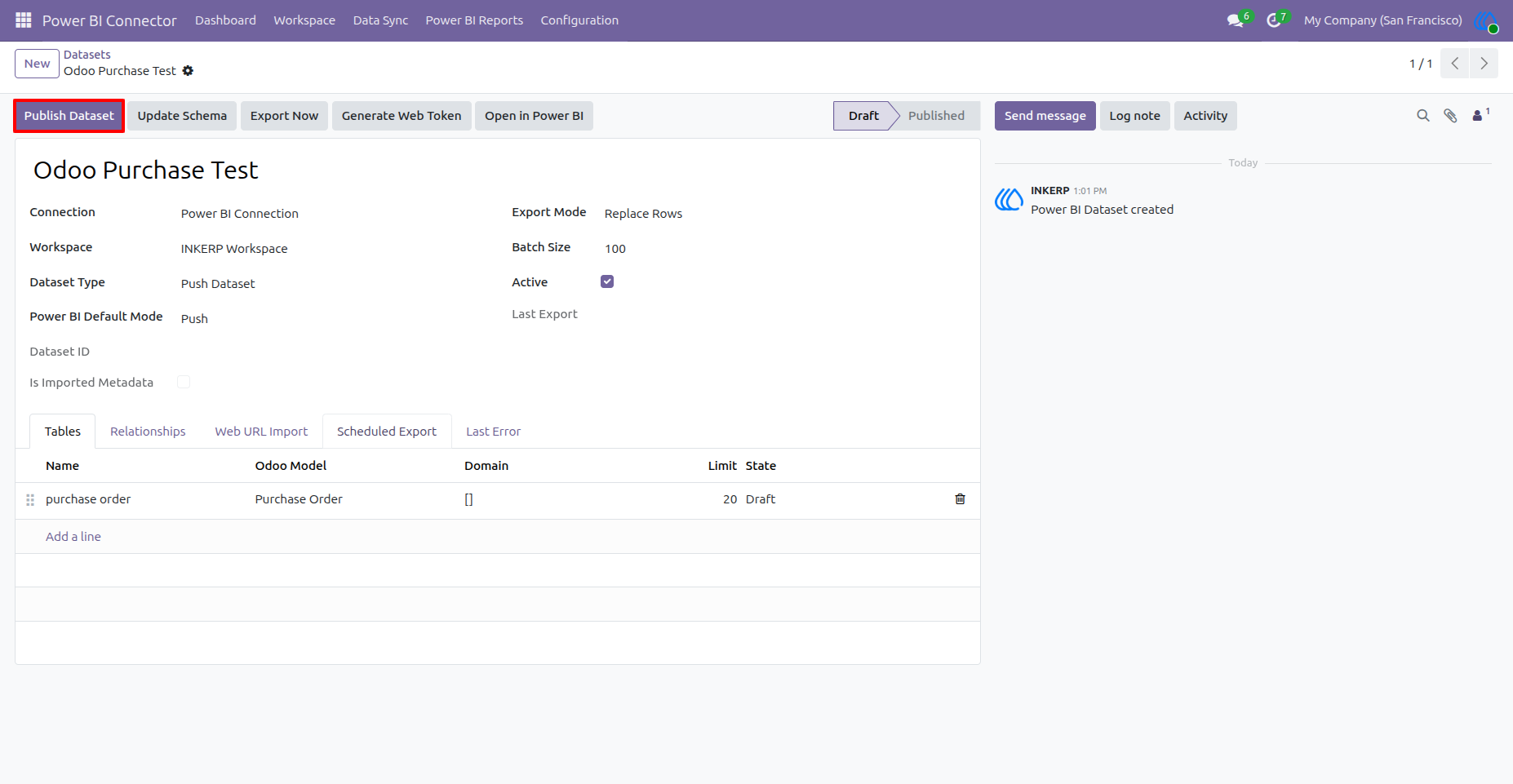This screenshot has width=1513, height=784.
Task: Delete the purchase order table row
Action: (x=961, y=499)
